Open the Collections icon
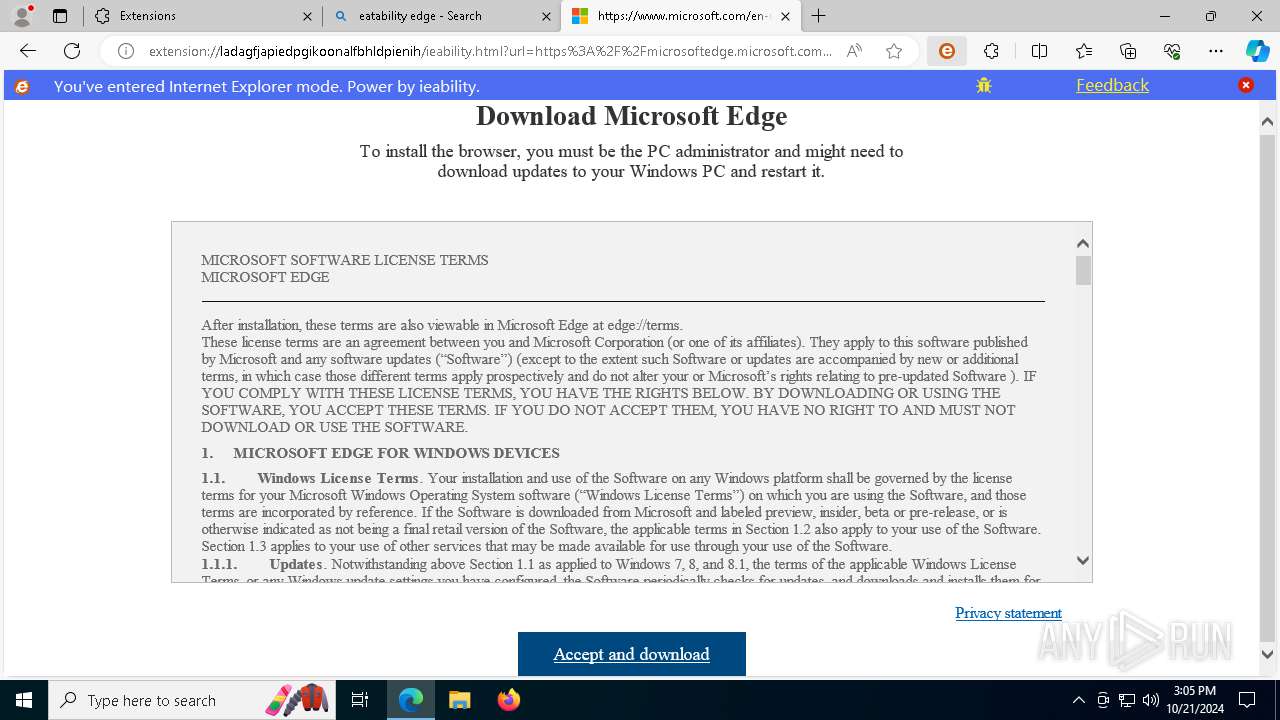The width and height of the screenshot is (1280, 720). tap(1128, 51)
